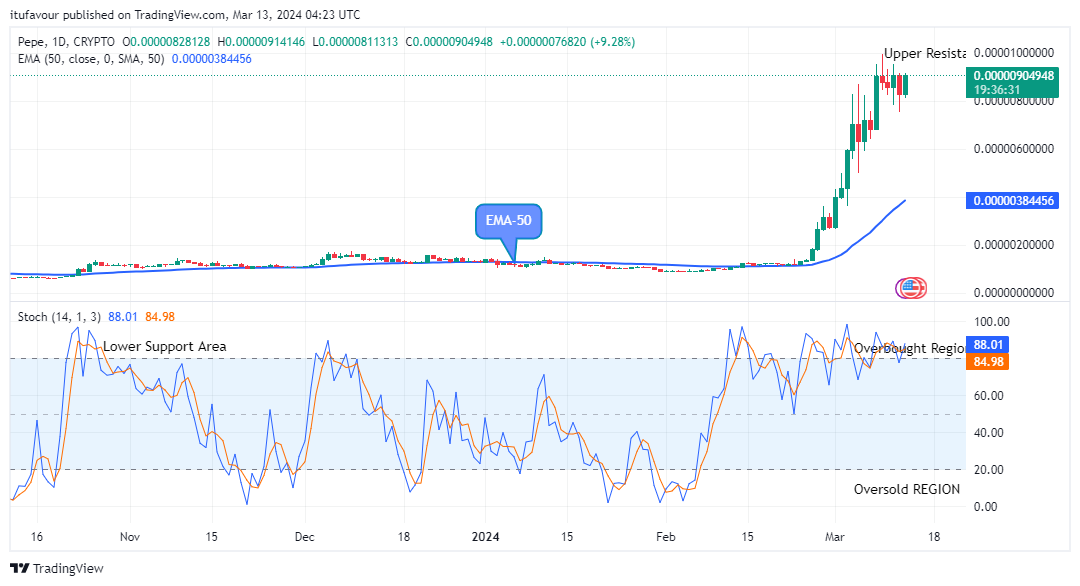Click the TradingView logo at bottom left

(x=56, y=568)
